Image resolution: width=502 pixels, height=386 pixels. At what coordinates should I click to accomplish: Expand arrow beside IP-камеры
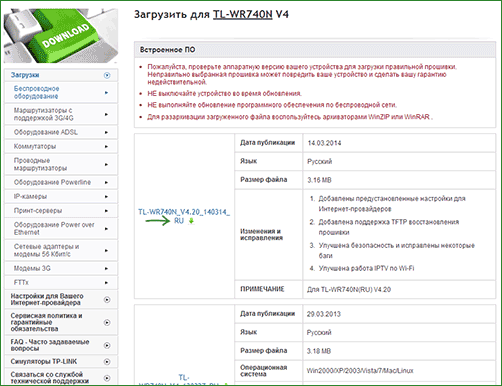point(106,197)
